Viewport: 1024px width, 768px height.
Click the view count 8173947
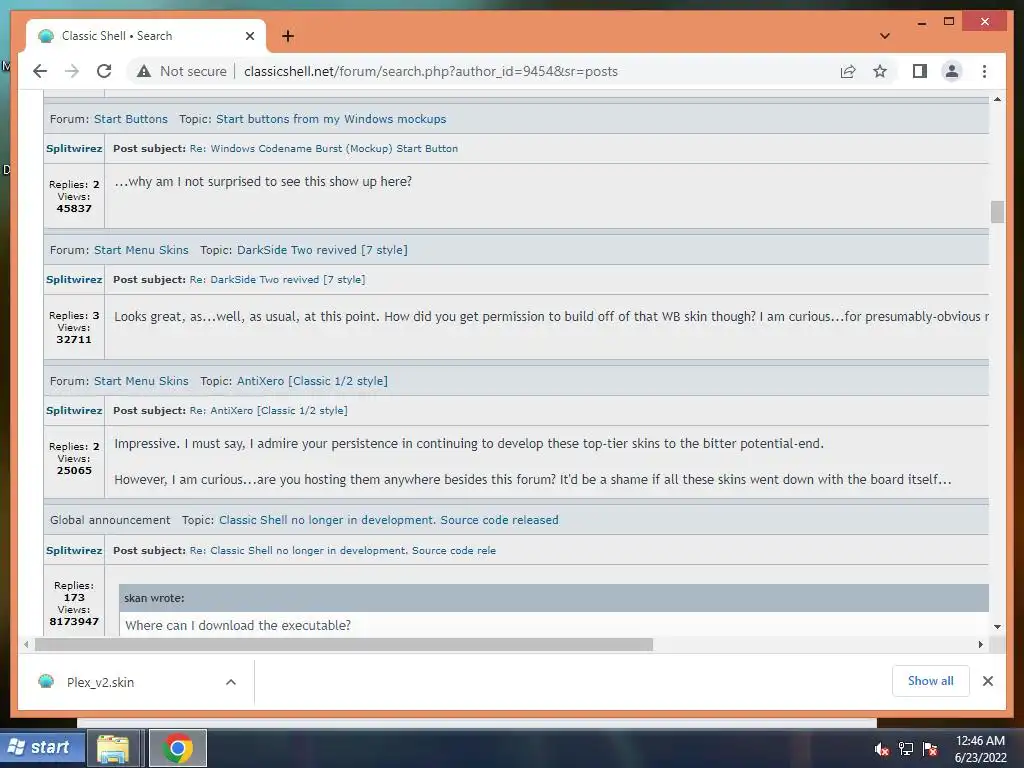point(74,621)
